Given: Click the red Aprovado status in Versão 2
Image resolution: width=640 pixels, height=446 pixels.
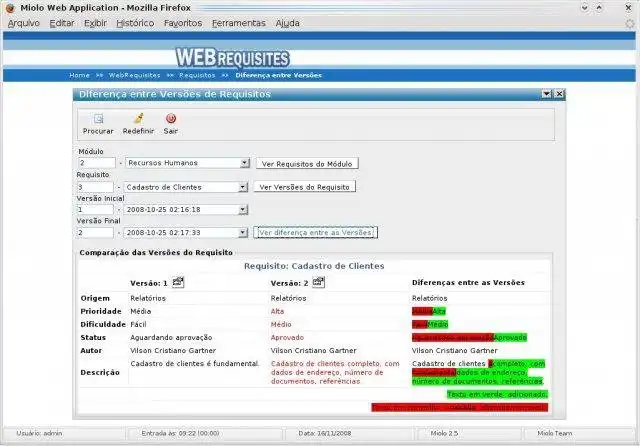Looking at the screenshot, I should coord(287,337).
